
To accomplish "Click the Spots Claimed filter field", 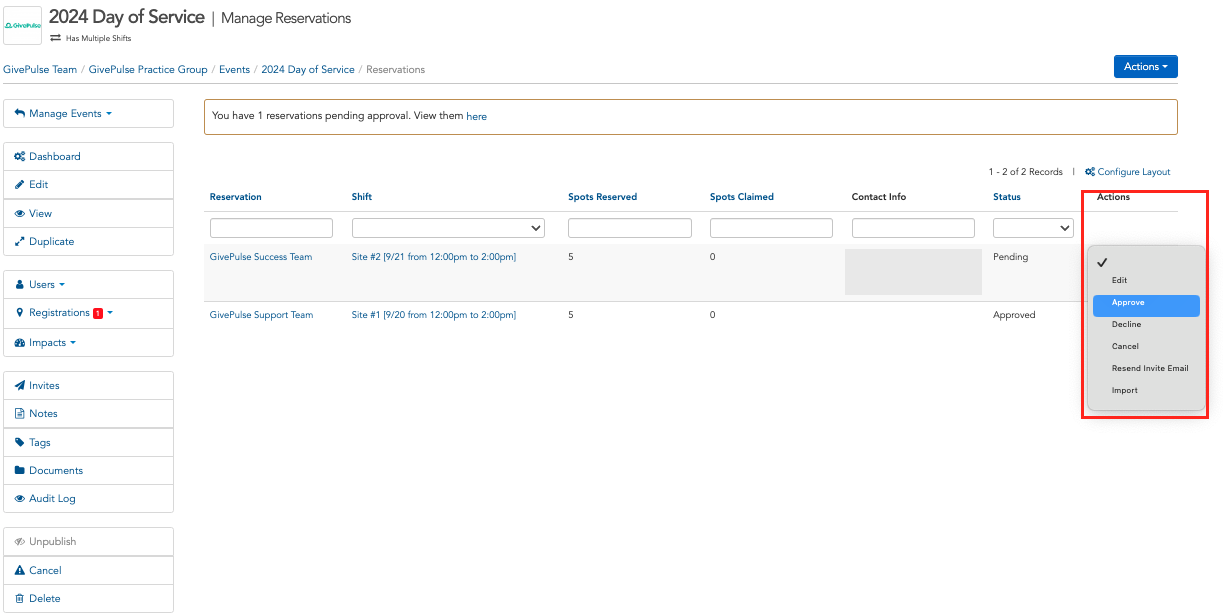I will click(x=771, y=228).
